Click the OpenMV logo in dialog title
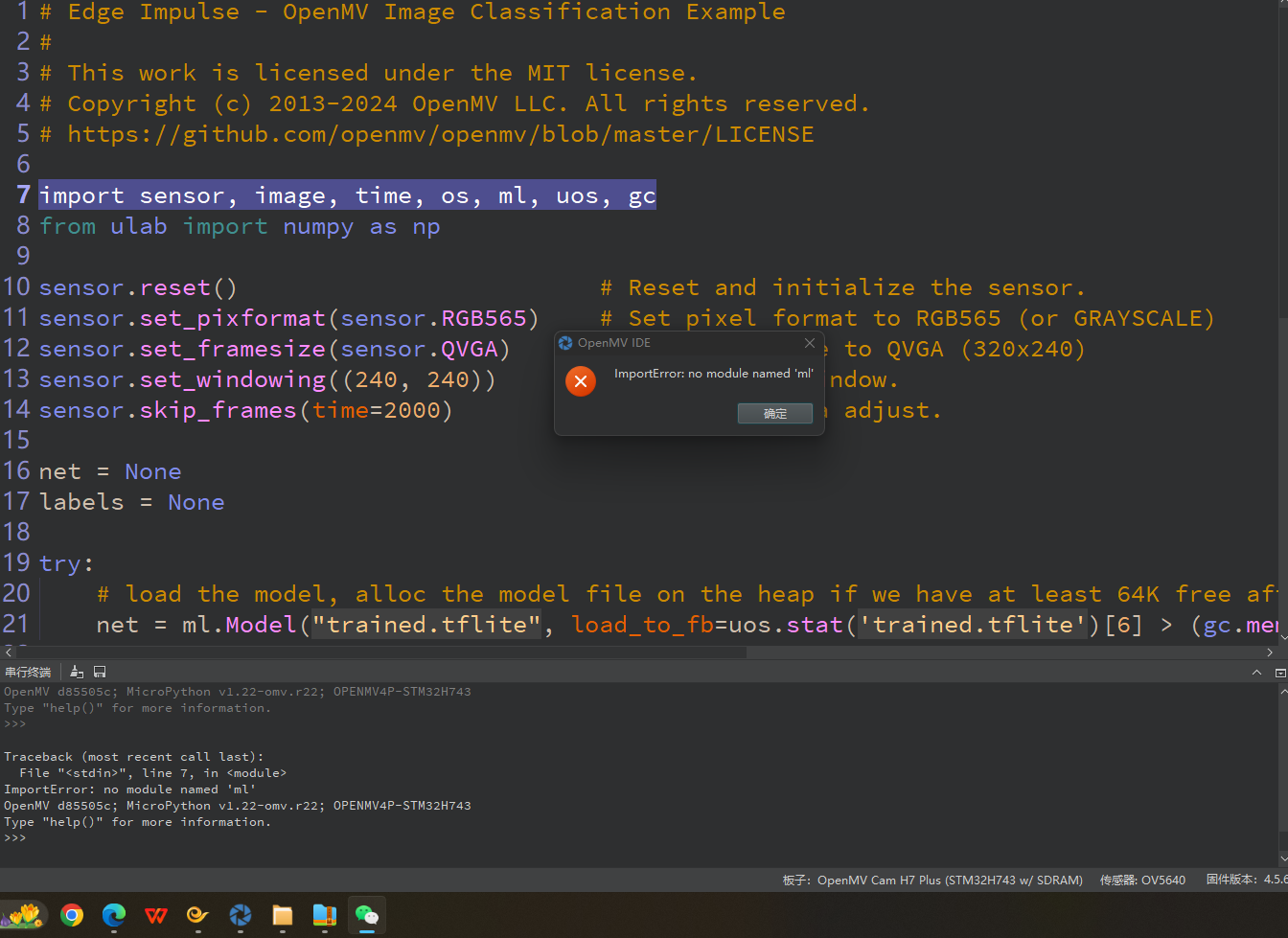1288x938 pixels. coord(565,343)
